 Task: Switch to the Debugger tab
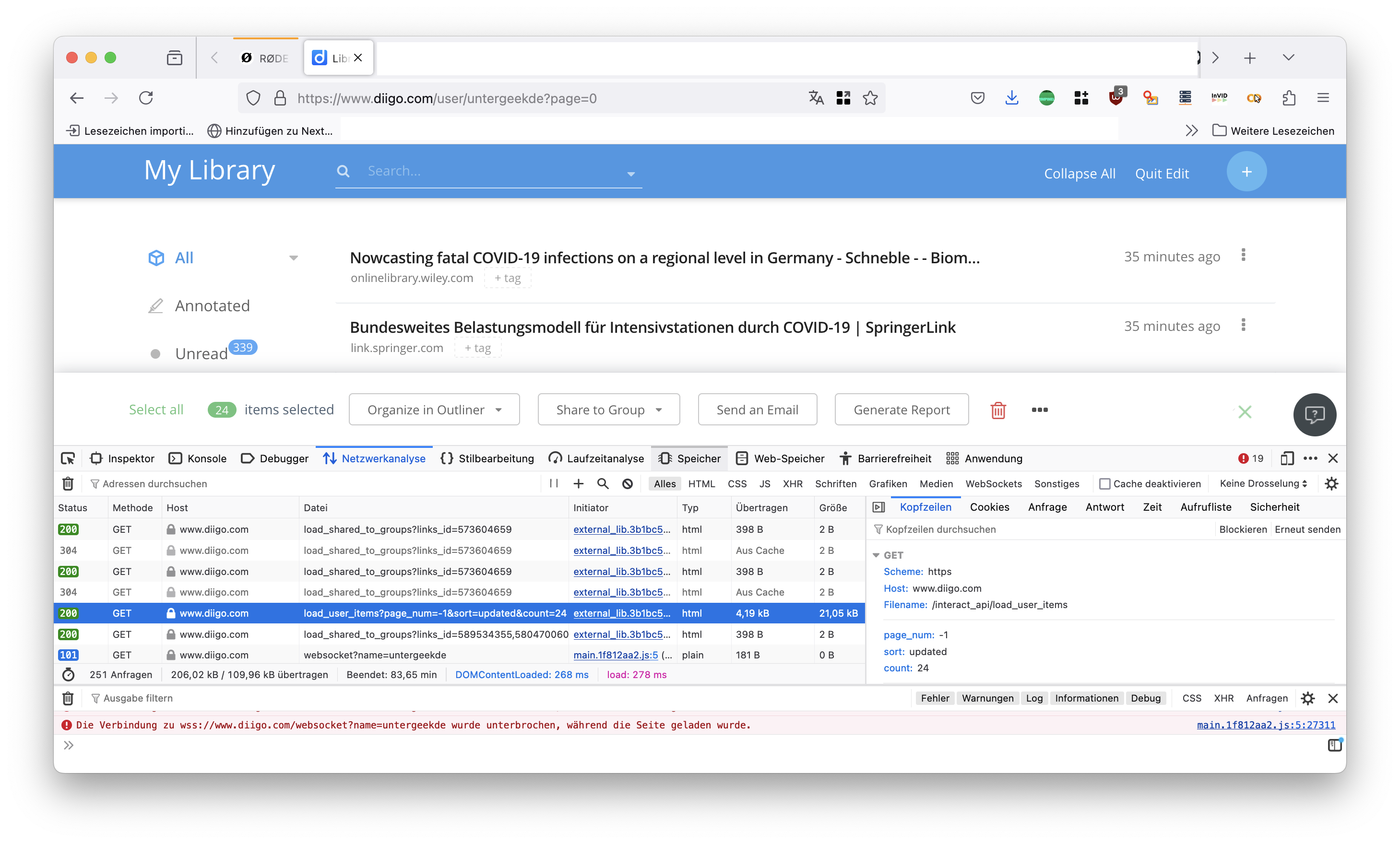pos(275,458)
